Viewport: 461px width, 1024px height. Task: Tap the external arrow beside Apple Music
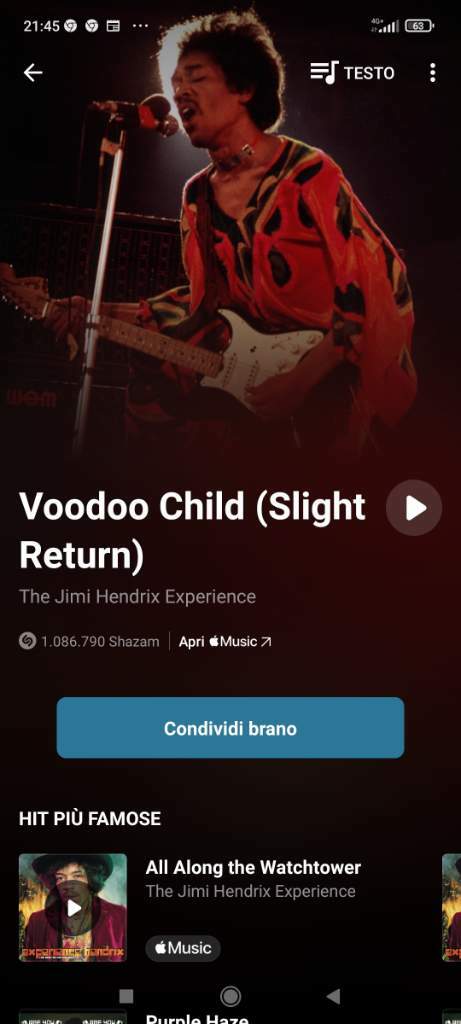[x=266, y=642]
